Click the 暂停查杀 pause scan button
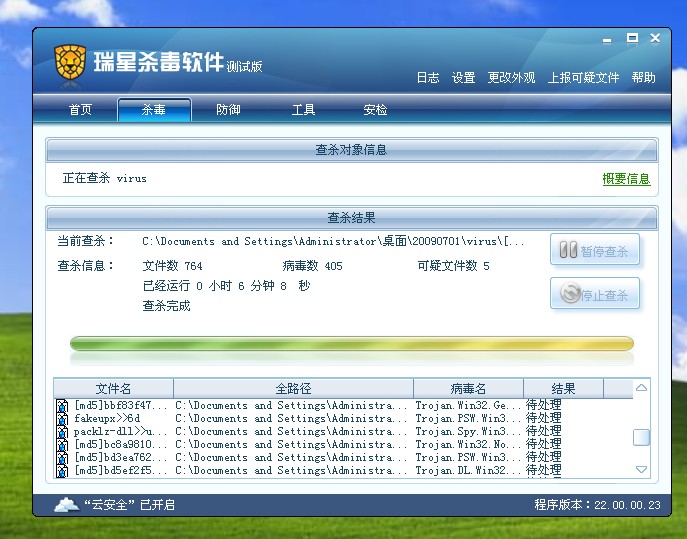 coord(595,250)
